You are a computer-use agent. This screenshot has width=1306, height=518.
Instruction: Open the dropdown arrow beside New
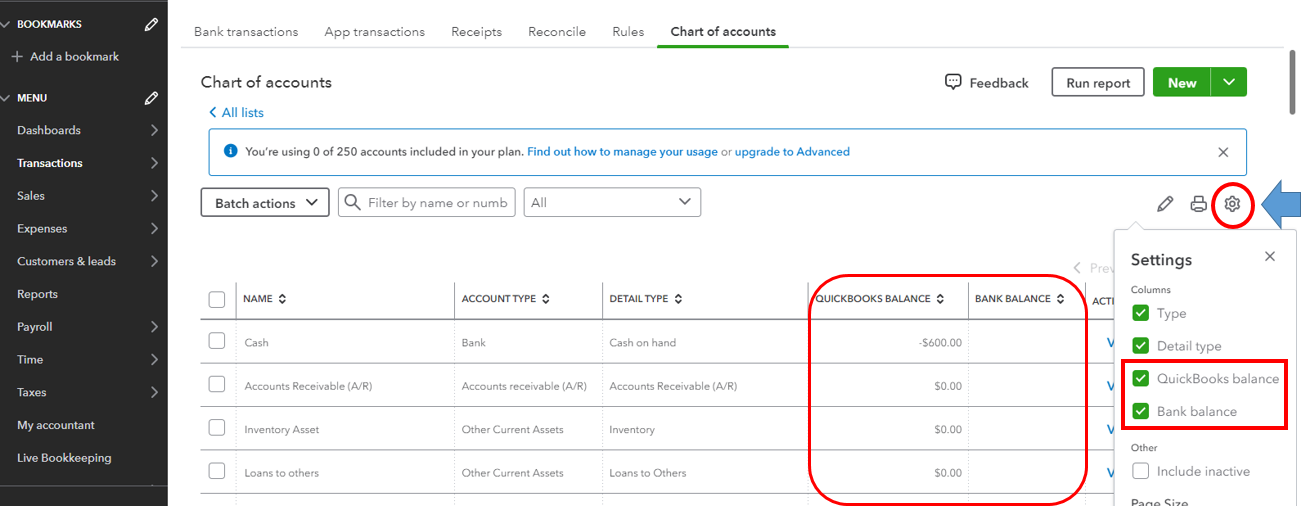1229,83
